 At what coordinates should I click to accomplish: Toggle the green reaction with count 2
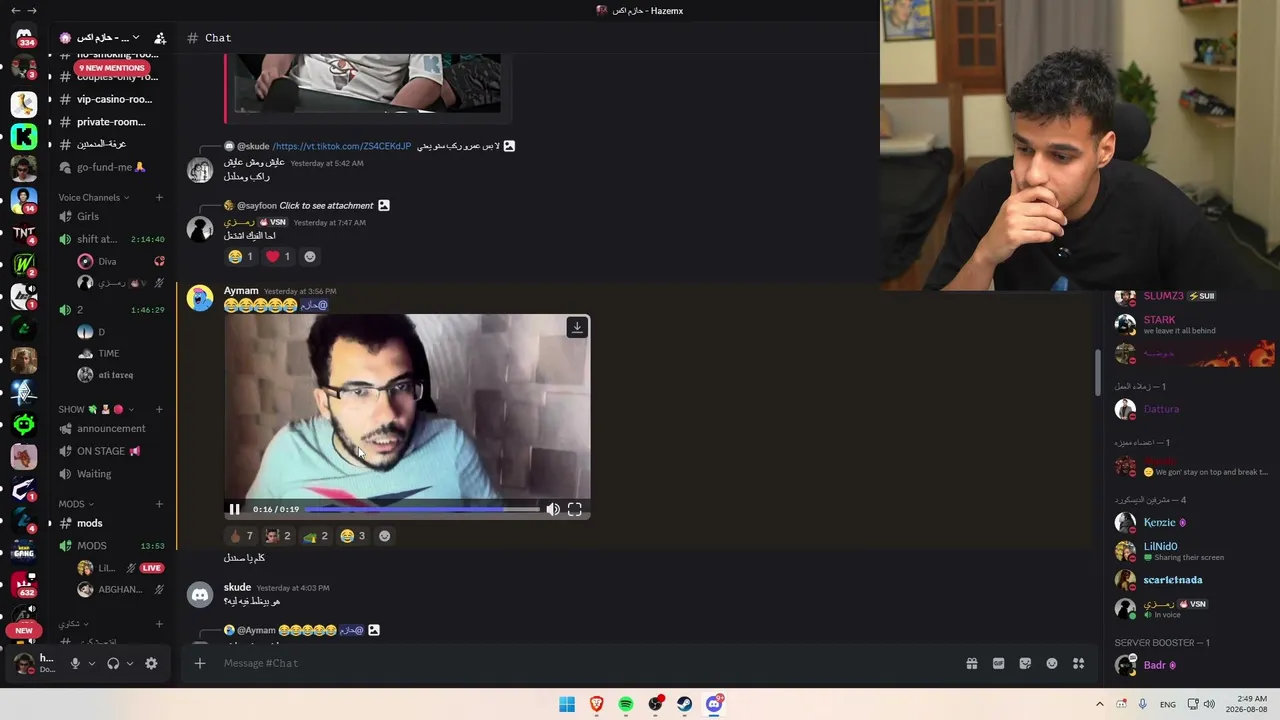316,536
